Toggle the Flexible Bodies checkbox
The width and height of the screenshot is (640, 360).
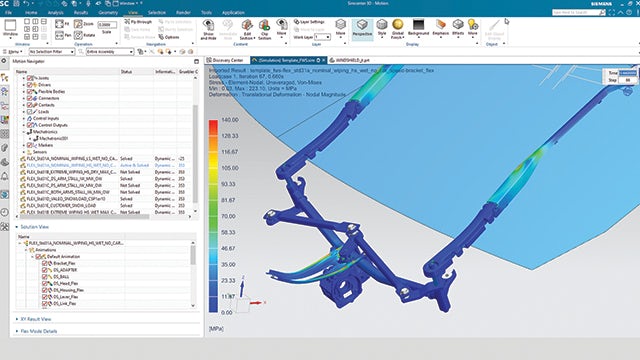29,91
